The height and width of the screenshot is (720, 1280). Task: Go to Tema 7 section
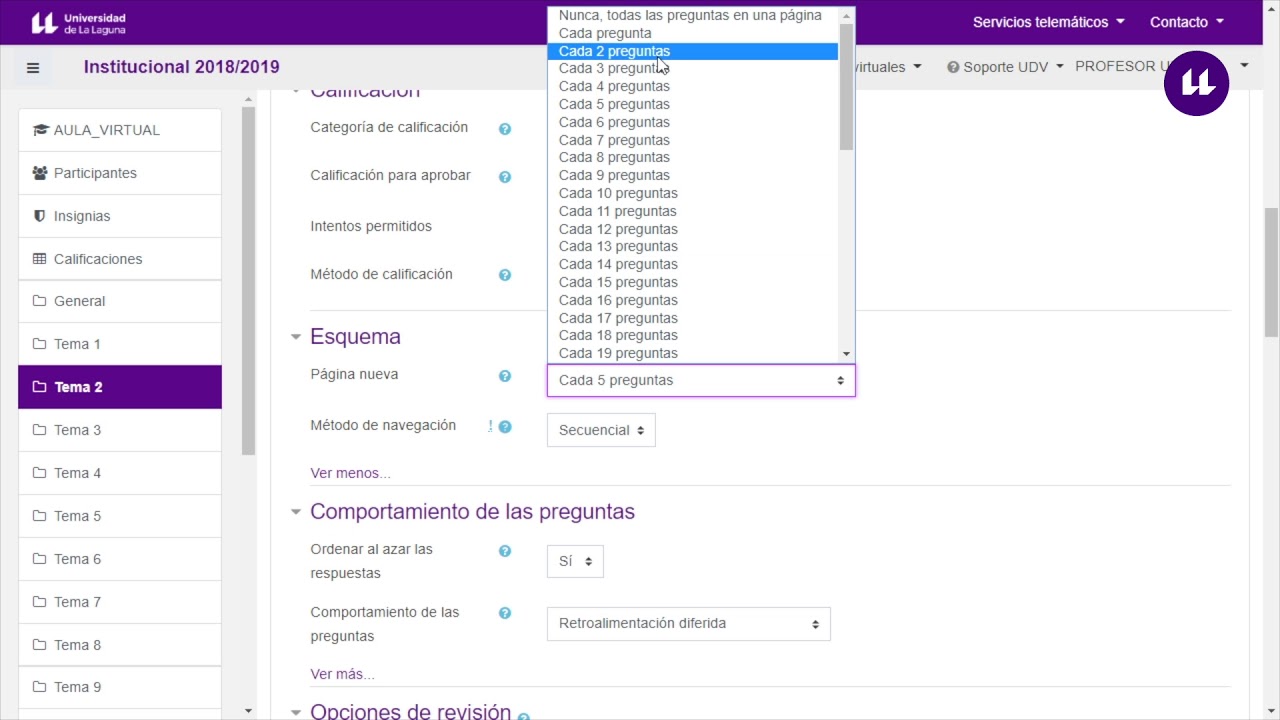(120, 602)
